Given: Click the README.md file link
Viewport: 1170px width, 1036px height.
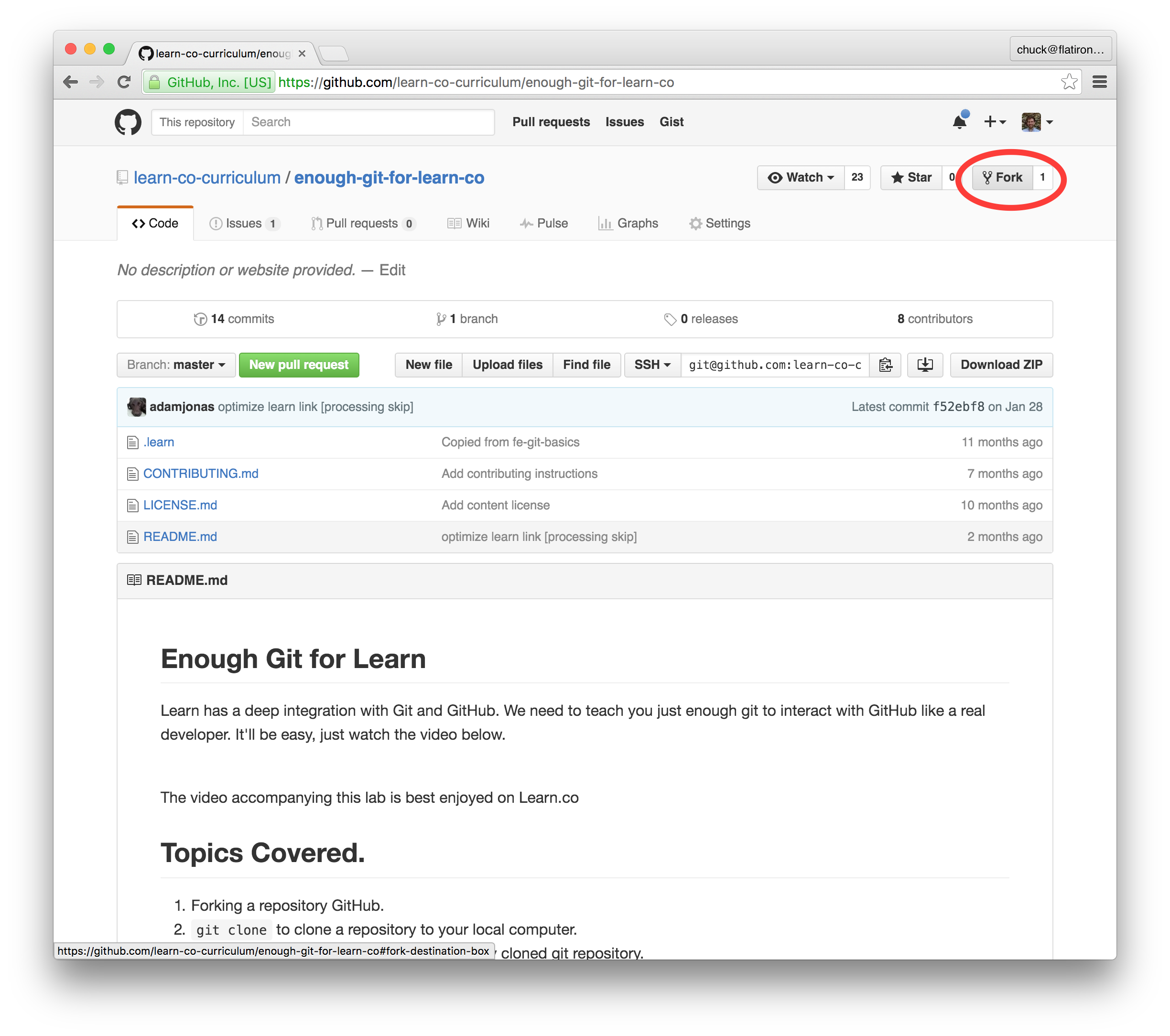Looking at the screenshot, I should pyautogui.click(x=181, y=536).
